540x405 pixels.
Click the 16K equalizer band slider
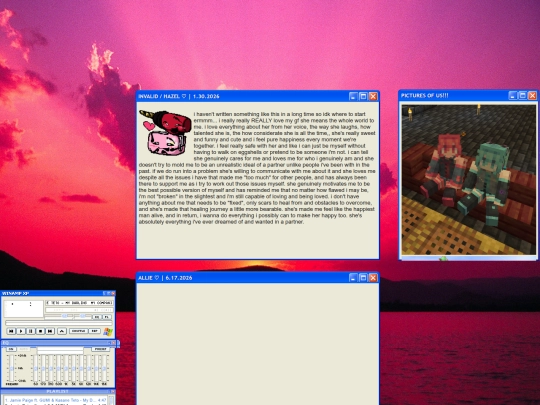(104, 368)
